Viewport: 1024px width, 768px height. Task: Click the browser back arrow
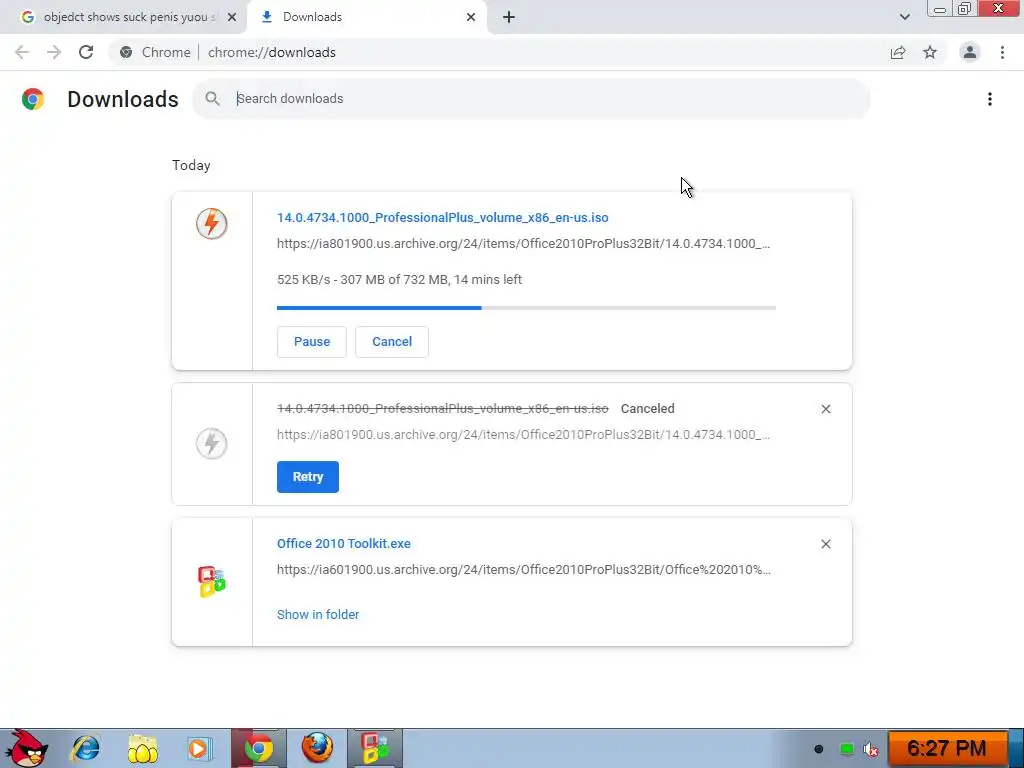pyautogui.click(x=22, y=52)
